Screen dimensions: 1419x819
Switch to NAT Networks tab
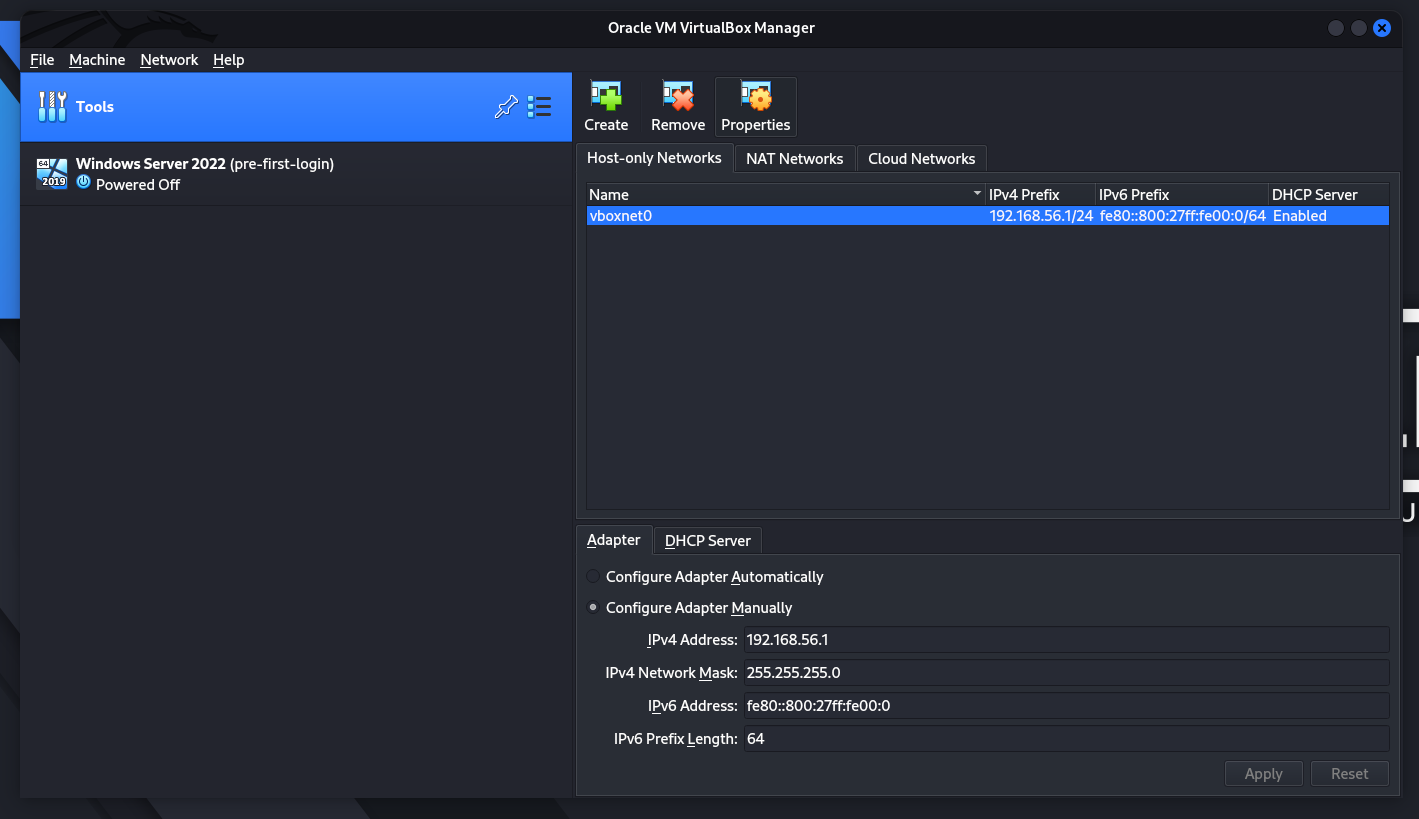(x=795, y=159)
